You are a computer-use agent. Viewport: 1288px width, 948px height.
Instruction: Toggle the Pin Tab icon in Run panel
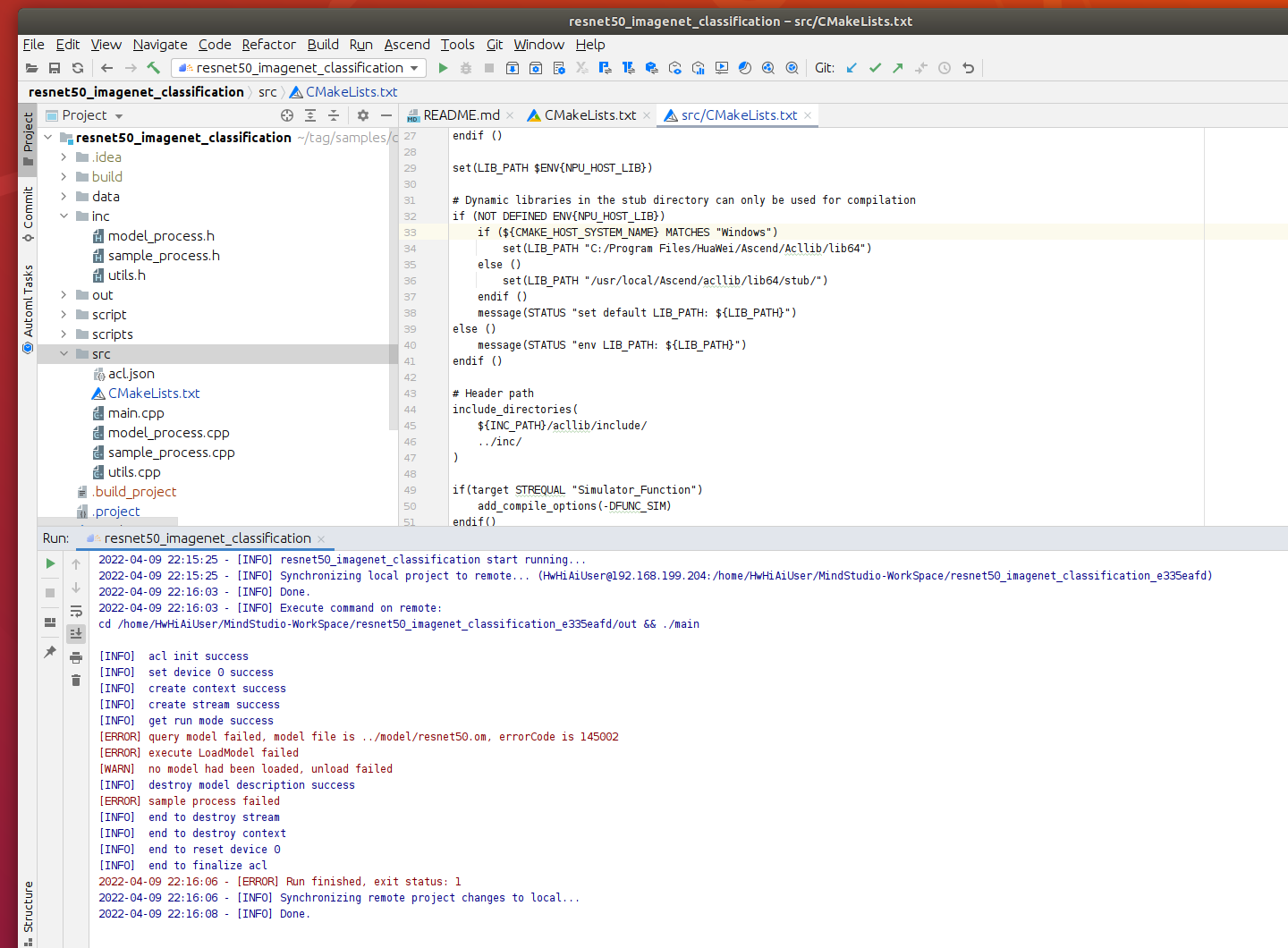[50, 652]
